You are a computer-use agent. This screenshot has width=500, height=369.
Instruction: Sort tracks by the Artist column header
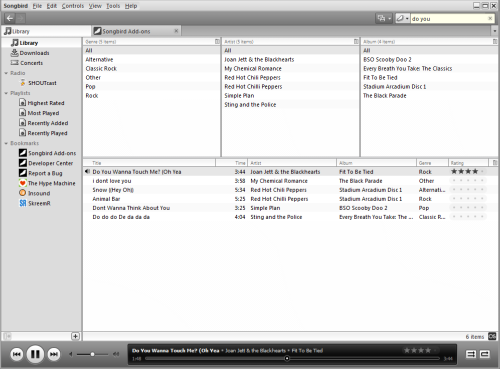[x=292, y=163]
